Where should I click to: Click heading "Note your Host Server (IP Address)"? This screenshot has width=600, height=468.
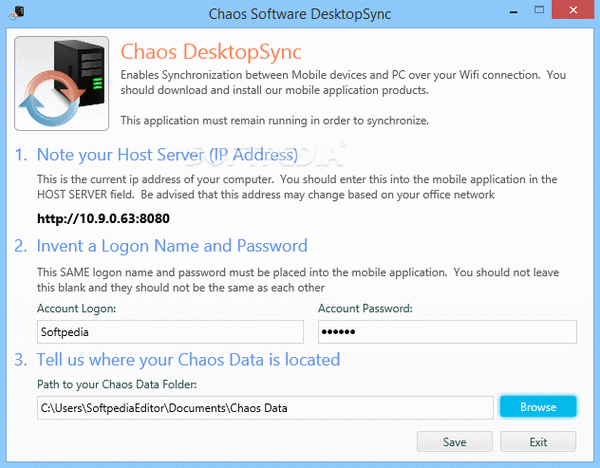167,155
